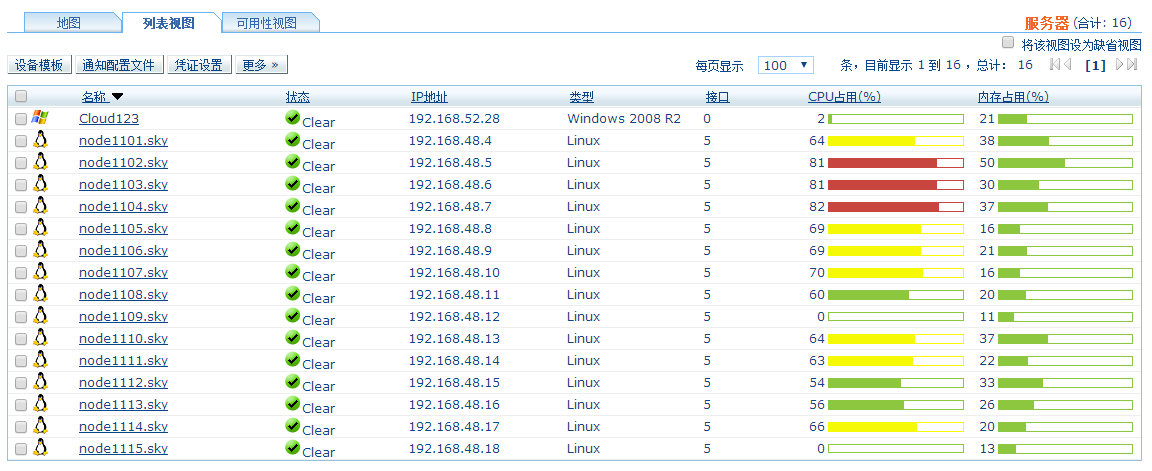
Task: Click the green Clear status icon for Cloud123
Action: coord(293,118)
